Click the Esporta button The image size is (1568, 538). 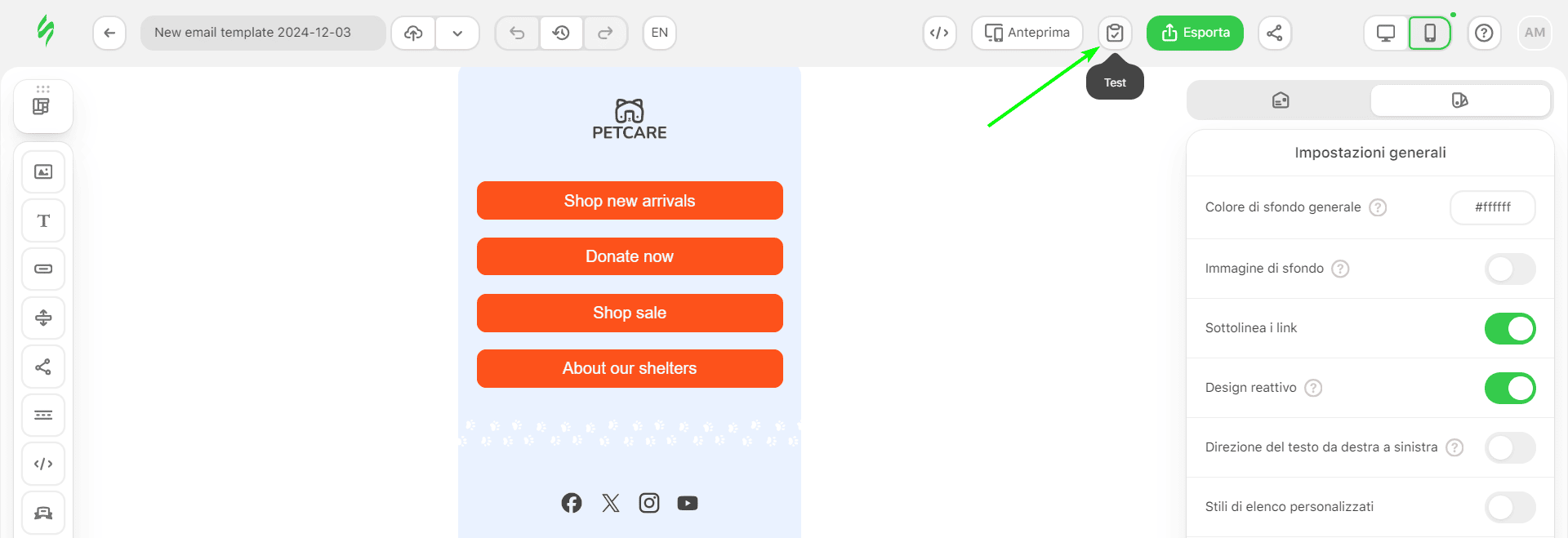click(x=1195, y=33)
